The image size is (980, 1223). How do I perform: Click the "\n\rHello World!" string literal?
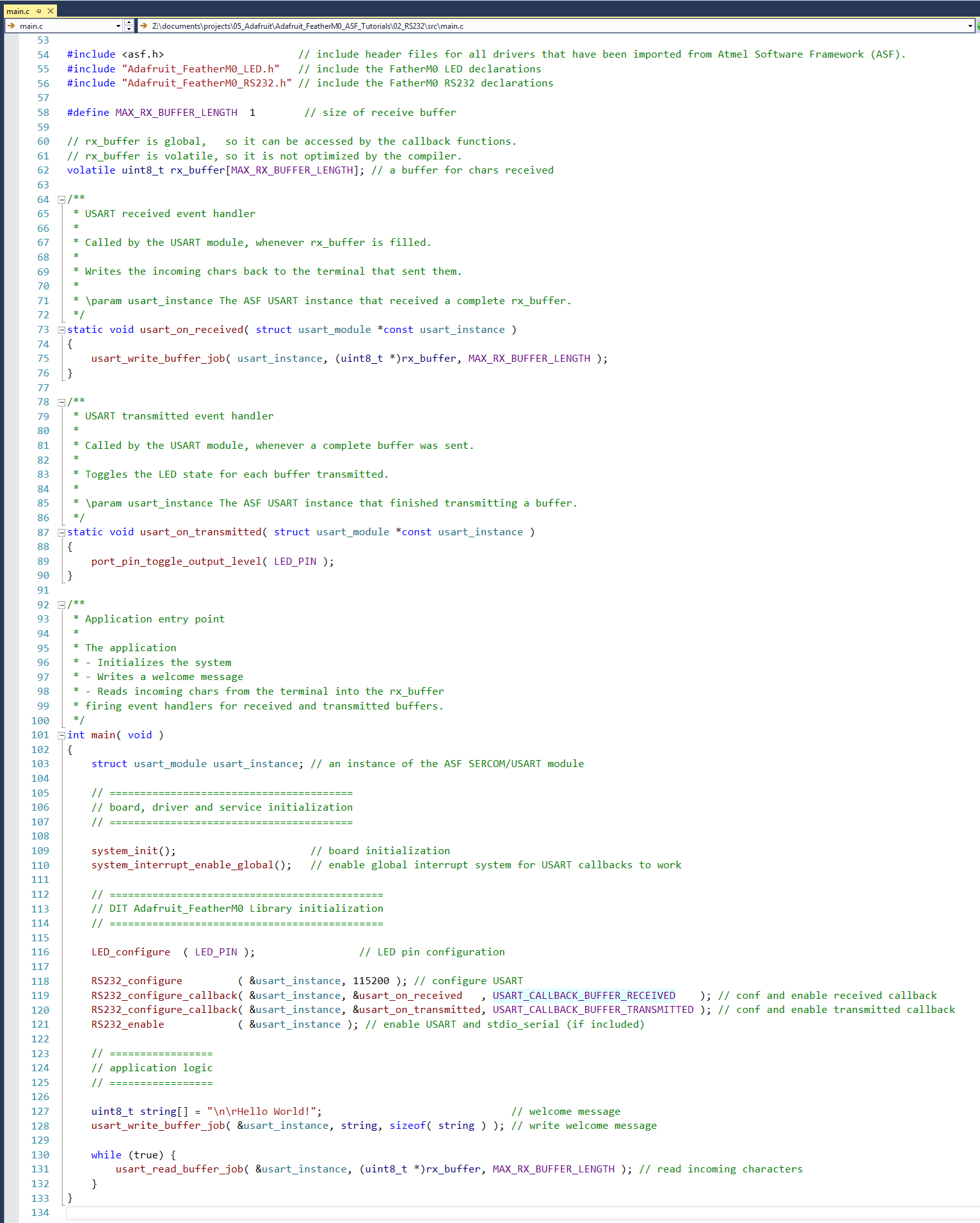[261, 1112]
